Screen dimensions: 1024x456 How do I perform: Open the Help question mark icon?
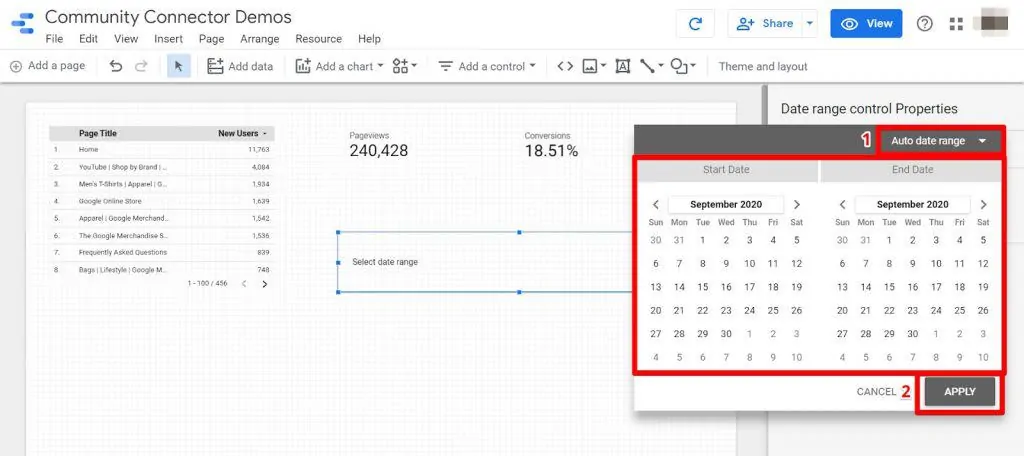tap(925, 24)
